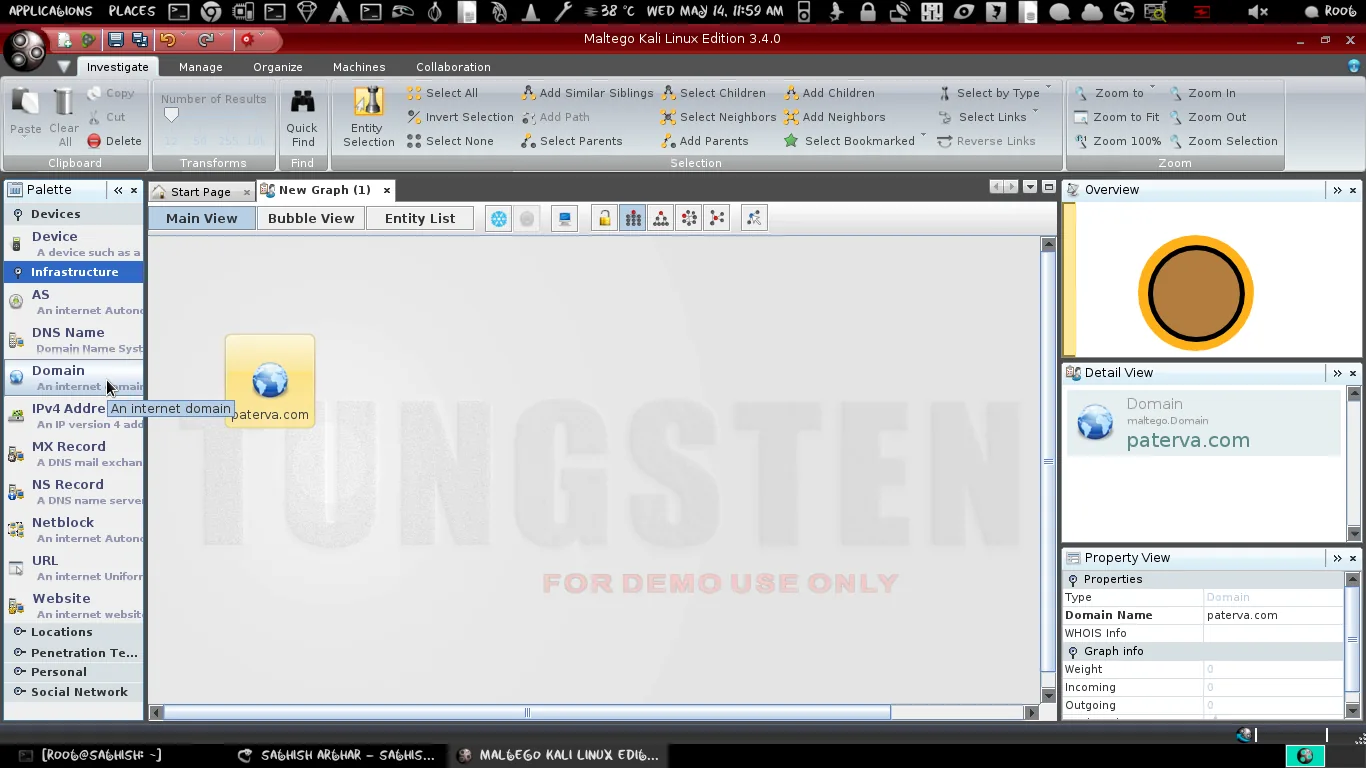Image resolution: width=1366 pixels, height=768 pixels.
Task: Activate Entity Selection chess piece tool
Action: click(368, 118)
